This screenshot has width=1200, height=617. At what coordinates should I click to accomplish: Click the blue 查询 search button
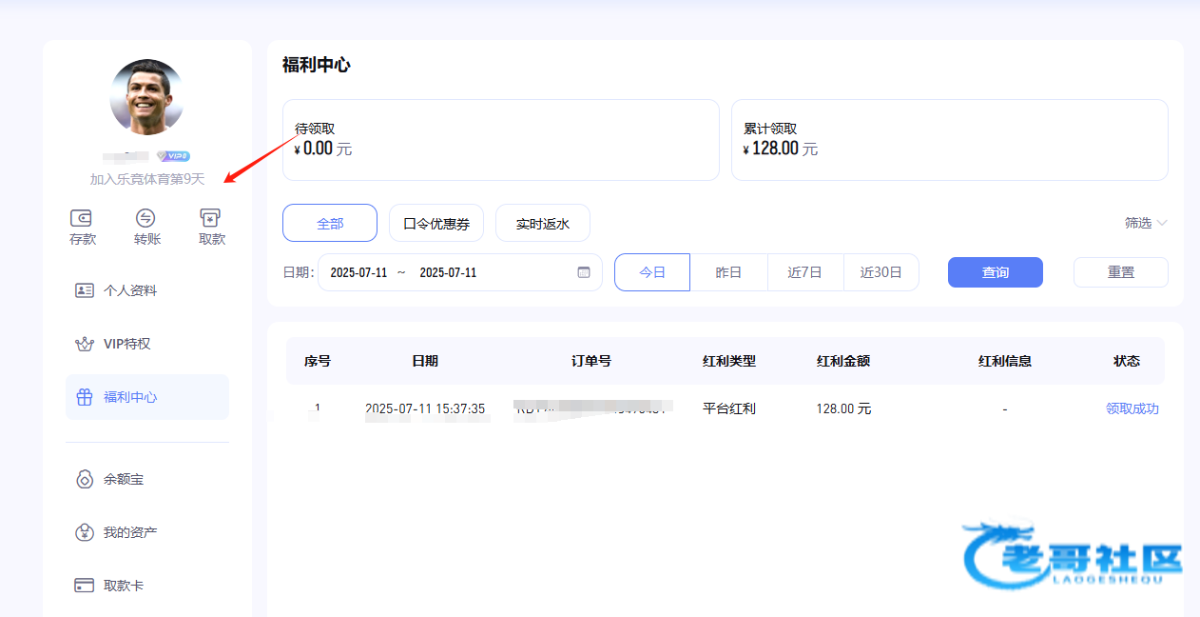point(995,272)
